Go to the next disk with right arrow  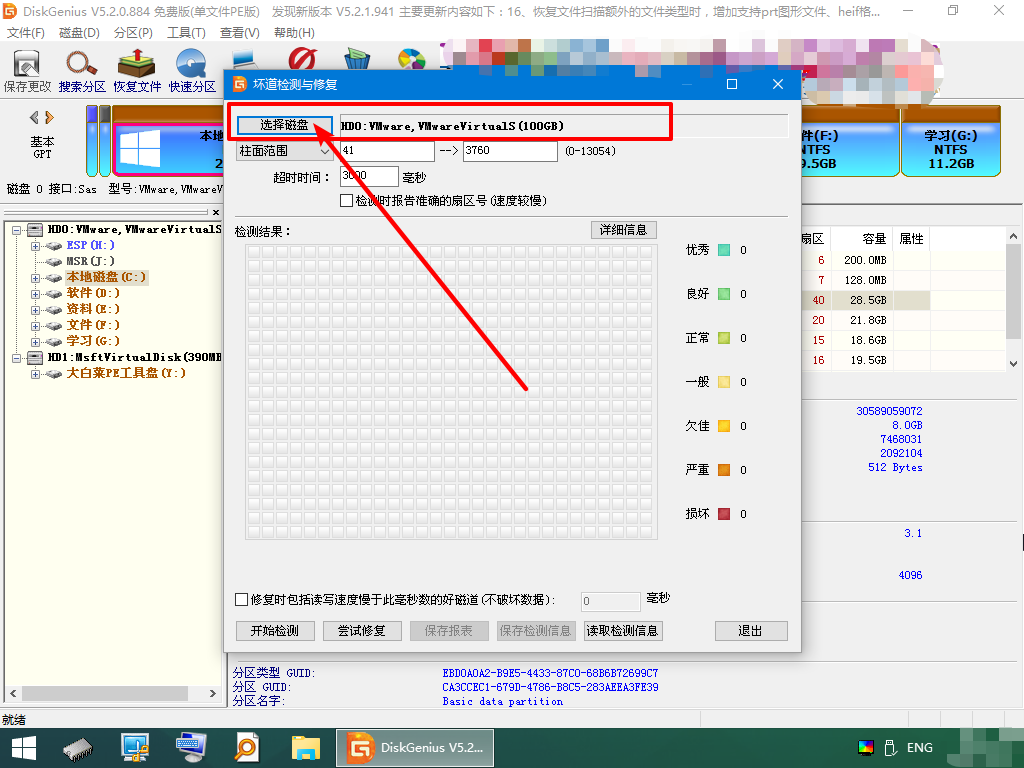49,117
